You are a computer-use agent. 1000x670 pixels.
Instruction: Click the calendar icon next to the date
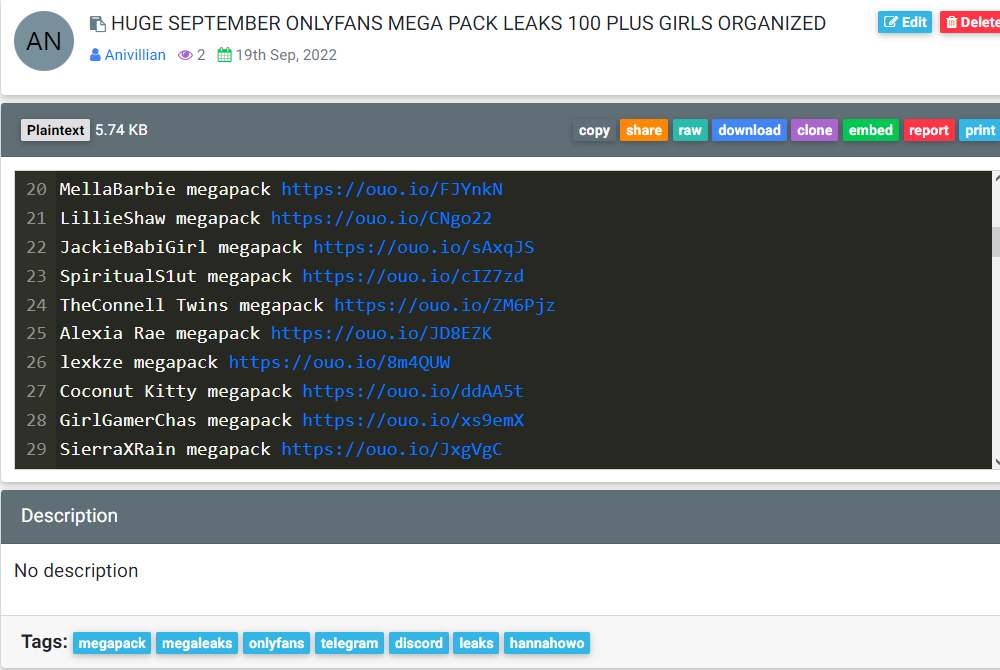click(x=224, y=55)
